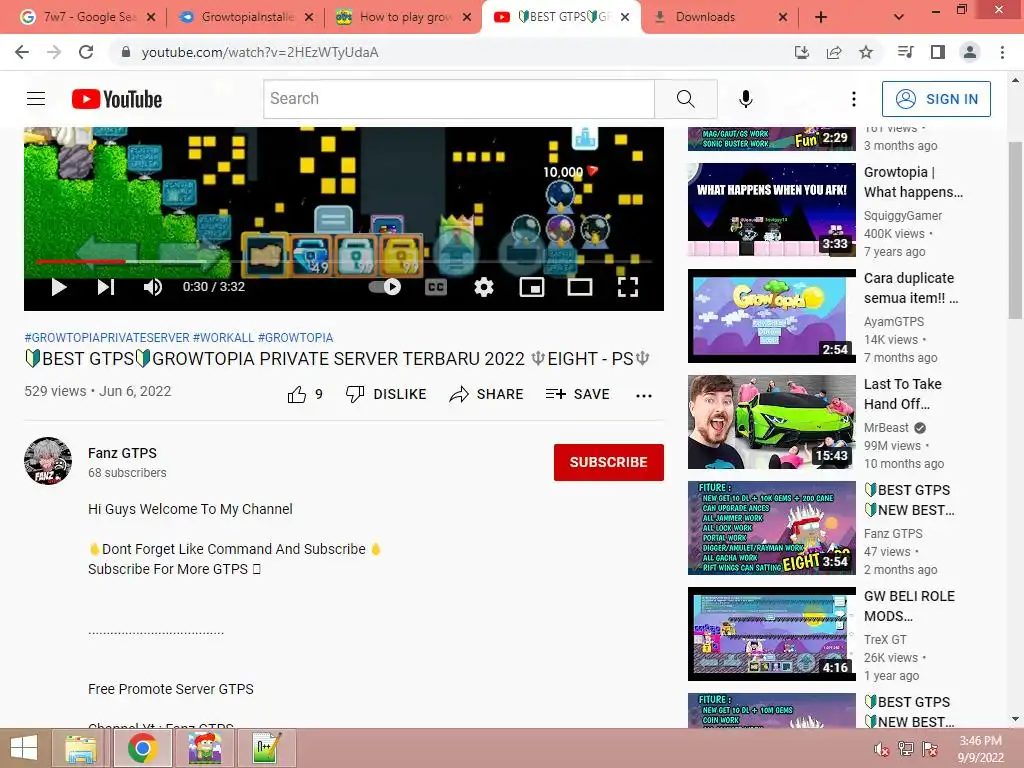Open the 'Cara duplicate semua item' video thumbnail
Screen dimensions: 1024x768
[772, 315]
